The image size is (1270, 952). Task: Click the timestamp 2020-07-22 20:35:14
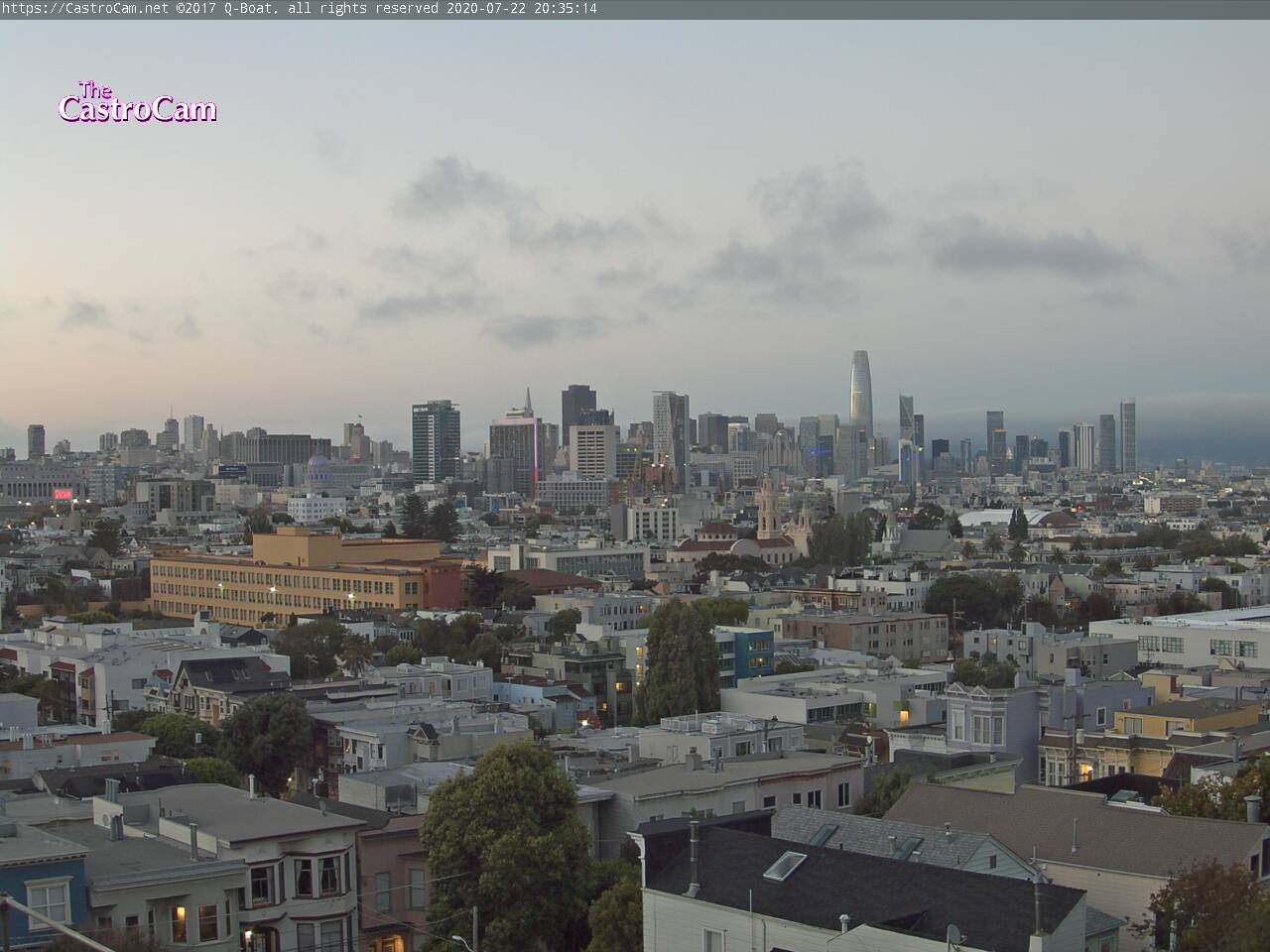[522, 9]
